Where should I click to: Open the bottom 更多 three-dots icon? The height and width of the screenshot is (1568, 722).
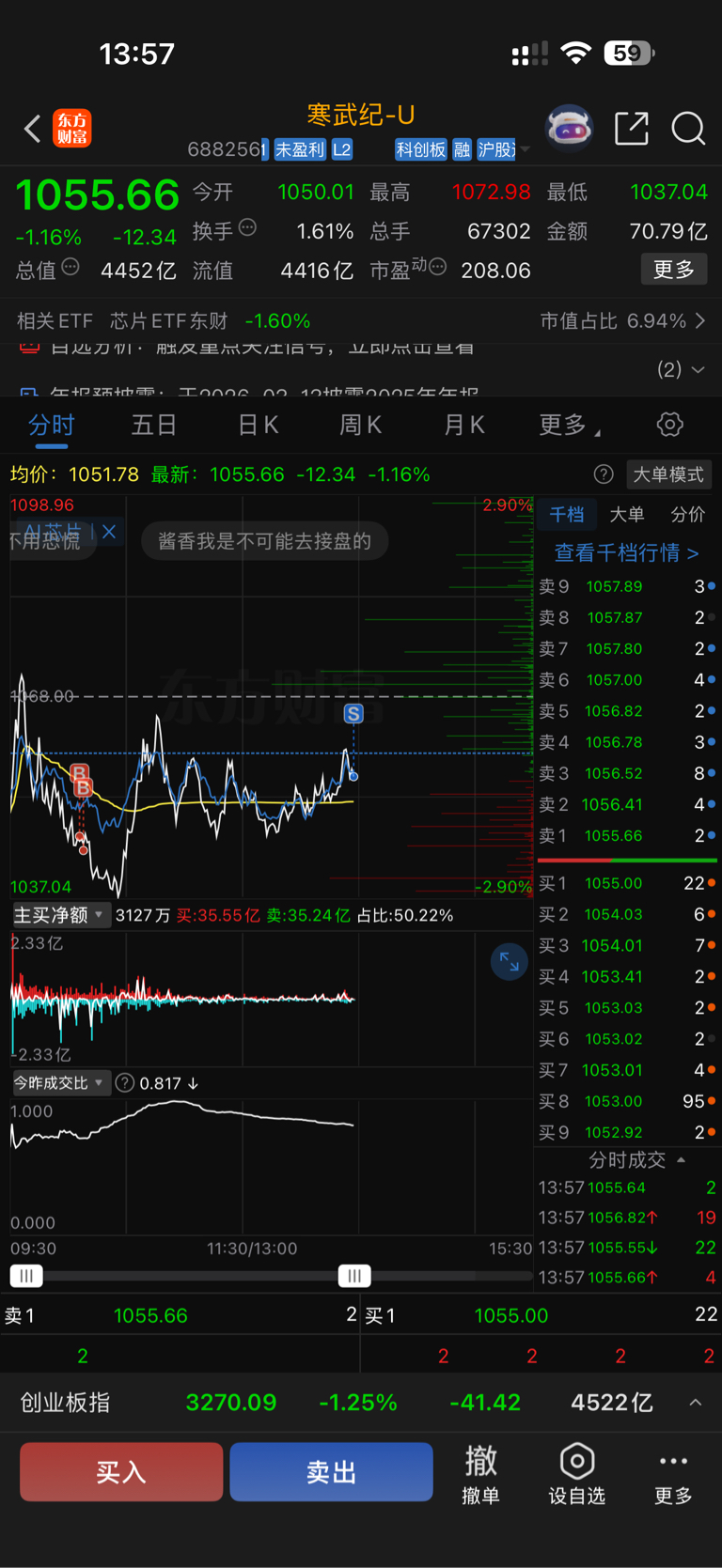point(673,1472)
